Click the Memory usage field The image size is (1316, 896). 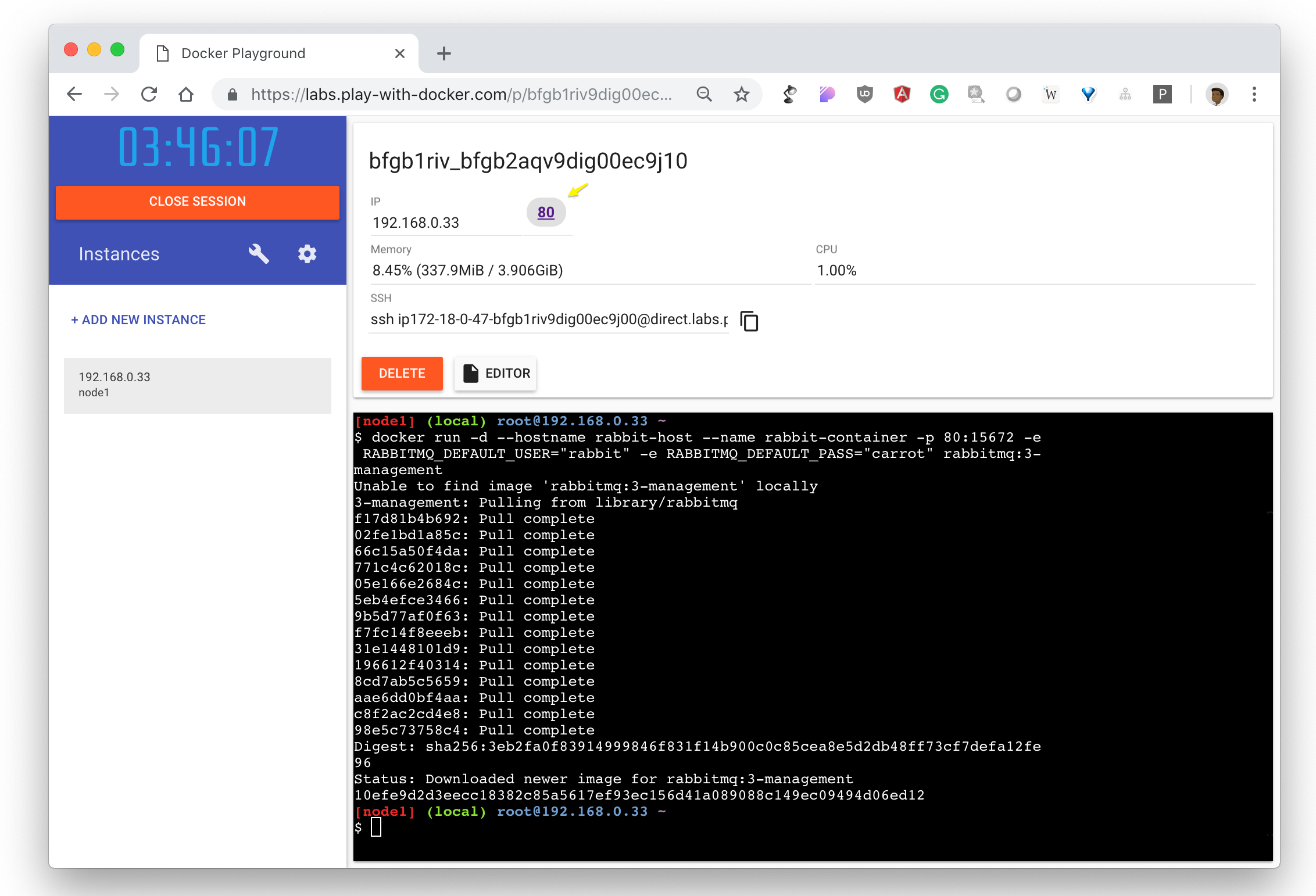[590, 271]
